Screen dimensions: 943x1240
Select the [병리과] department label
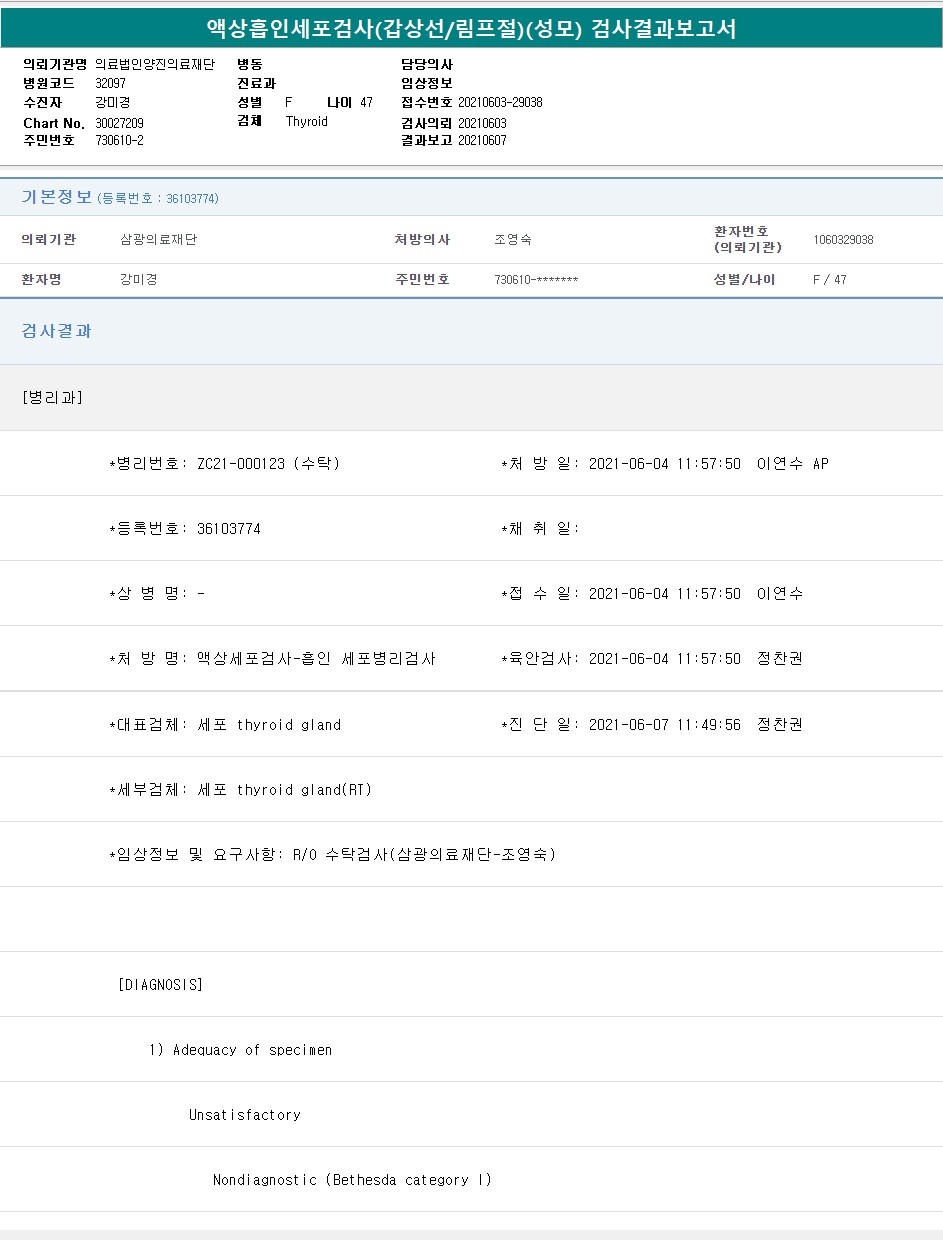[x=52, y=398]
